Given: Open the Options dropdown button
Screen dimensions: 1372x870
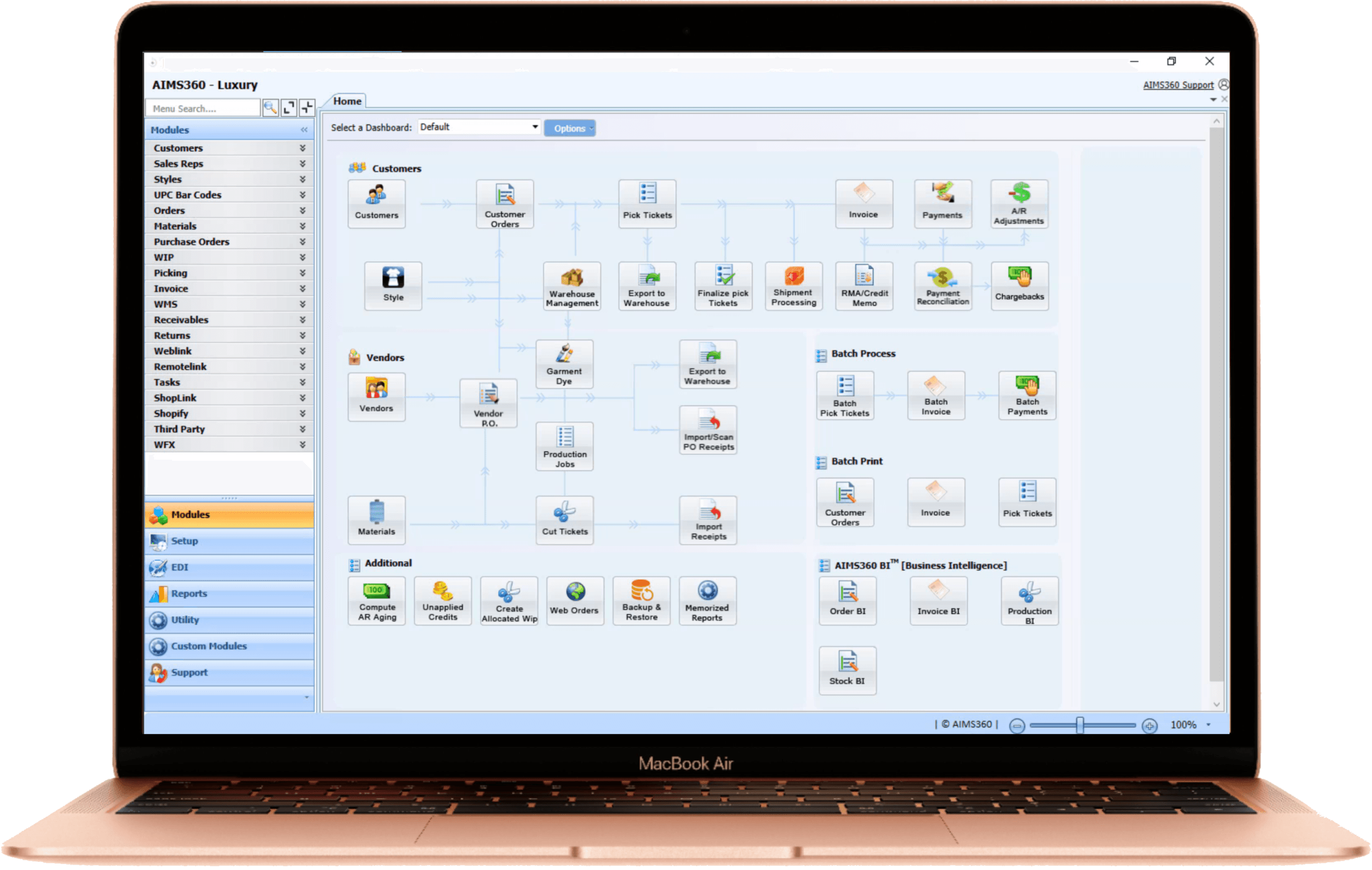Looking at the screenshot, I should [570, 128].
